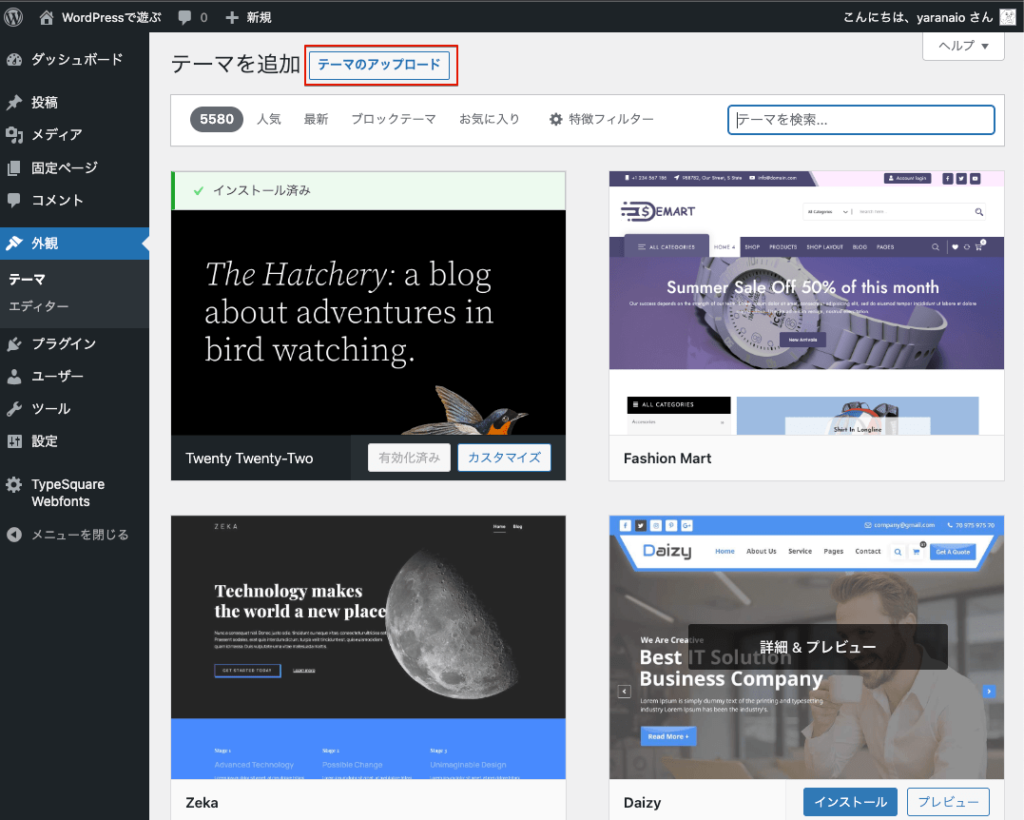Switch to the 人気 tab

point(269,119)
